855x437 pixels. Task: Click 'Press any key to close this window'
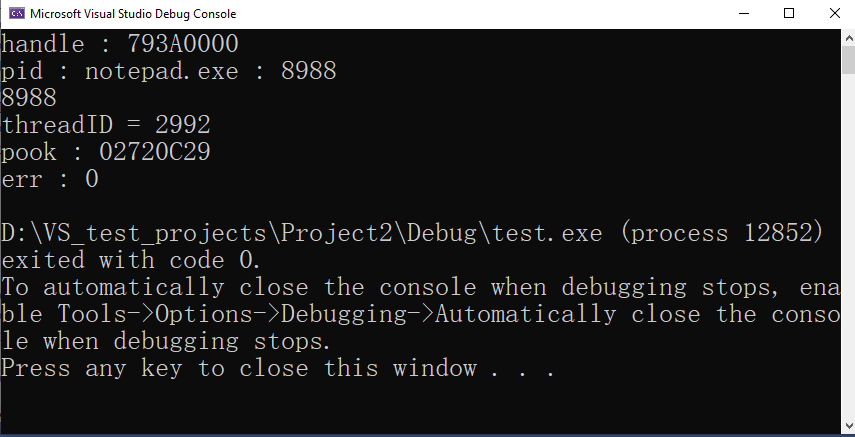239,368
